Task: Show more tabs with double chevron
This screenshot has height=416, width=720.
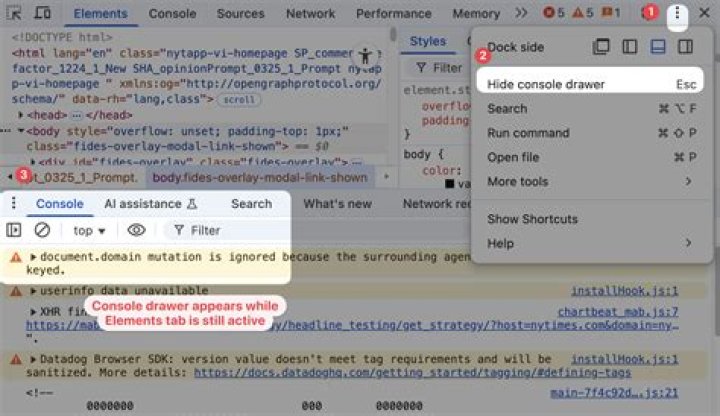Action: click(521, 13)
